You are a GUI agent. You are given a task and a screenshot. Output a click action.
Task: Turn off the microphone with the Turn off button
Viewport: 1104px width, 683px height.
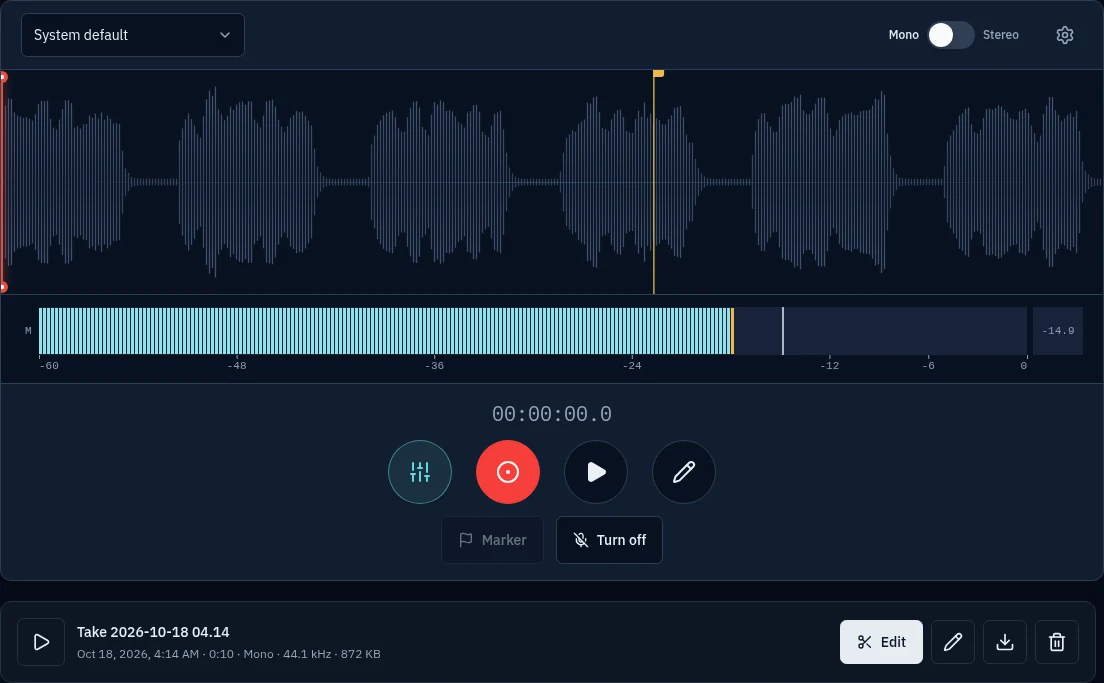609,540
